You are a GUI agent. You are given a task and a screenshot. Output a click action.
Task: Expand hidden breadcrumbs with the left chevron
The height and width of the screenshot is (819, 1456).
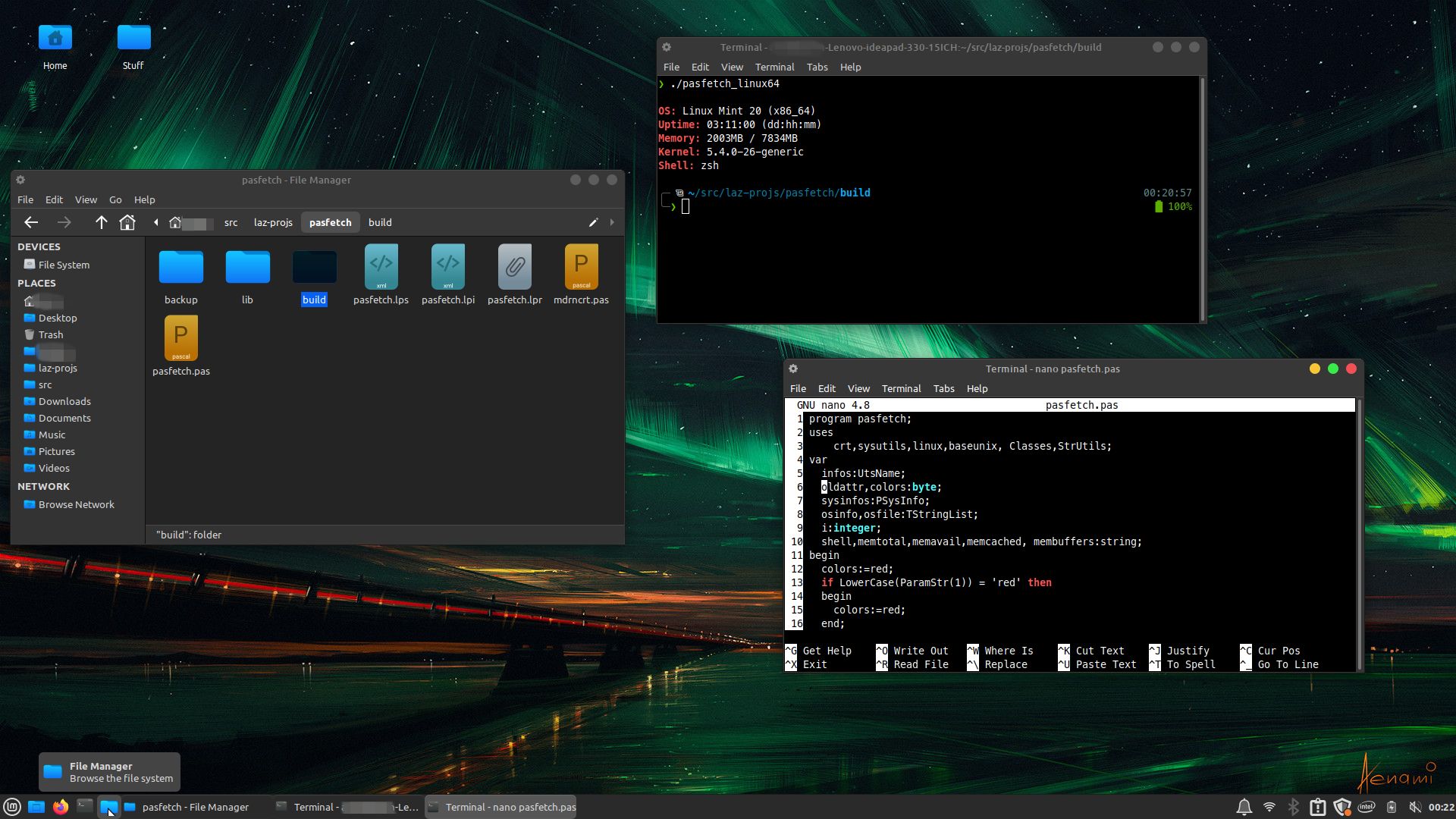tap(155, 222)
